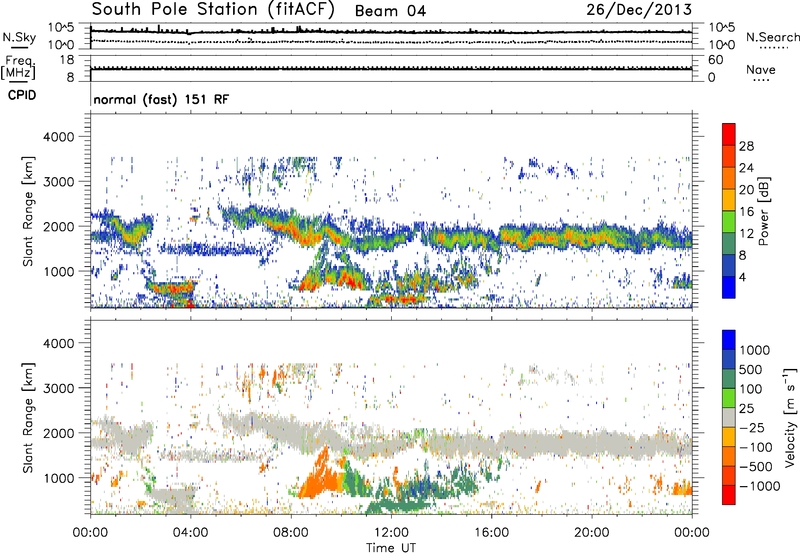The width and height of the screenshot is (800, 554).
Task: Click the 'Beam 04' label
Action: 390,11
